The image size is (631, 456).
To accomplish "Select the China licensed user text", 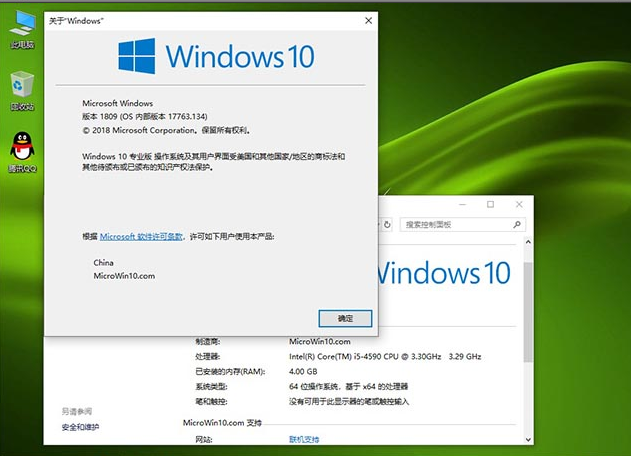I will pyautogui.click(x=103, y=262).
